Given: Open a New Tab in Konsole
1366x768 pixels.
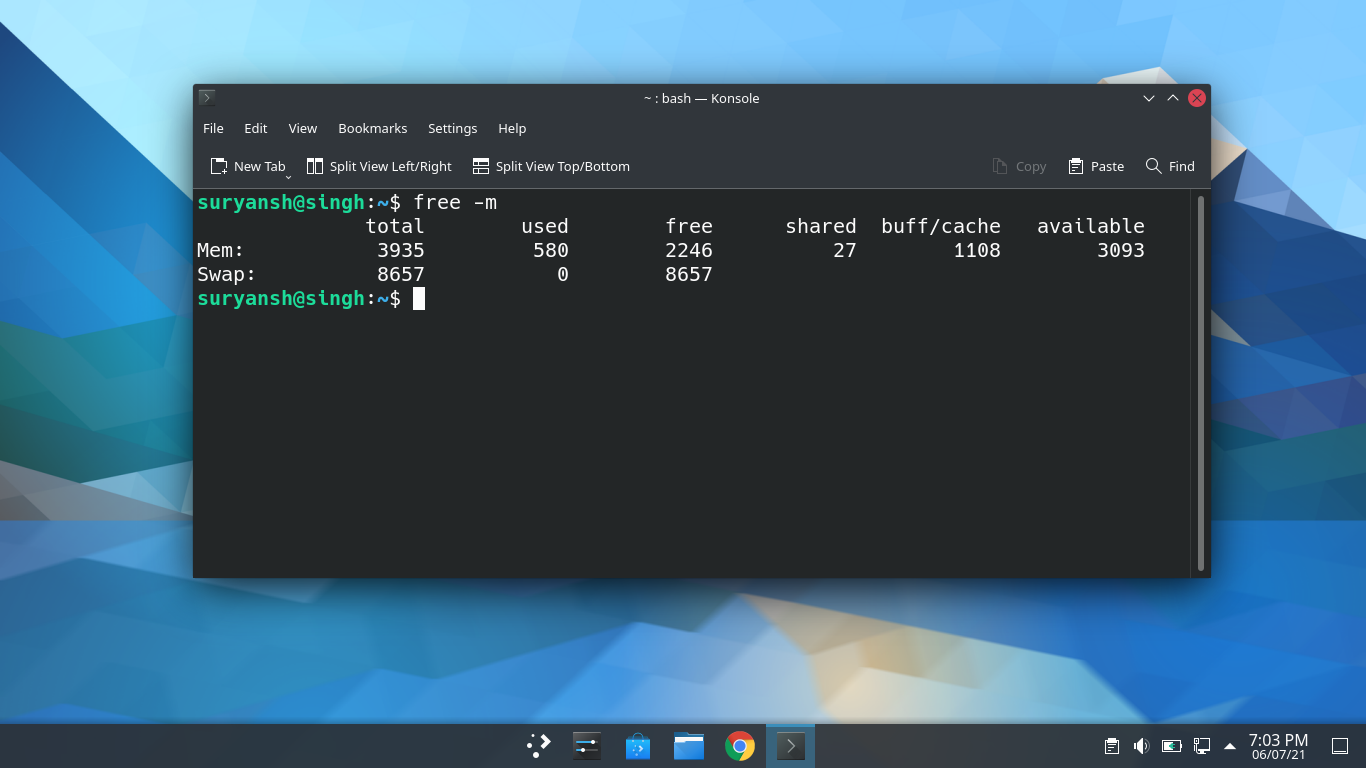Looking at the screenshot, I should pyautogui.click(x=248, y=166).
